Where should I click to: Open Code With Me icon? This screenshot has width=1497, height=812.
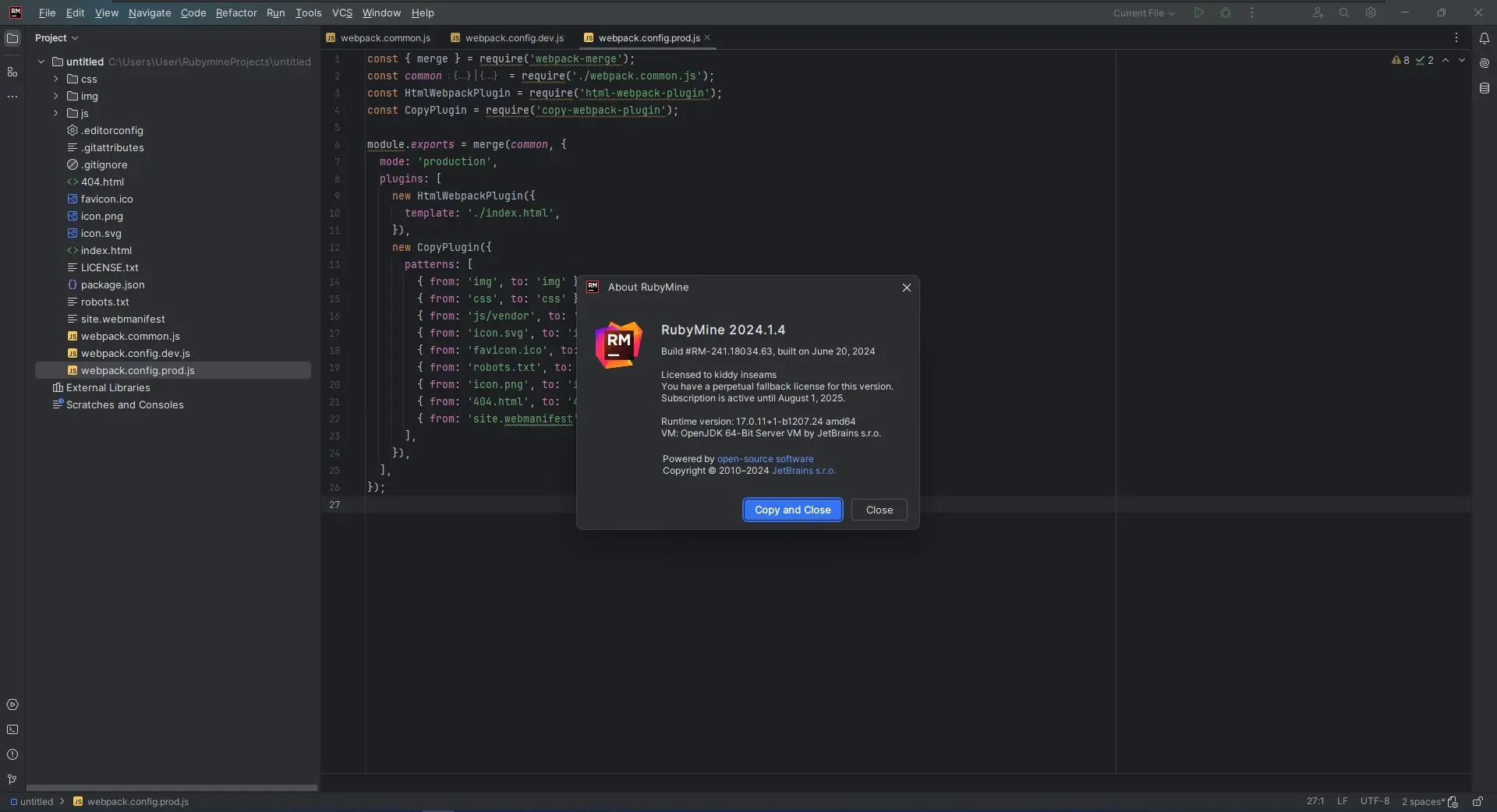pos(1318,12)
